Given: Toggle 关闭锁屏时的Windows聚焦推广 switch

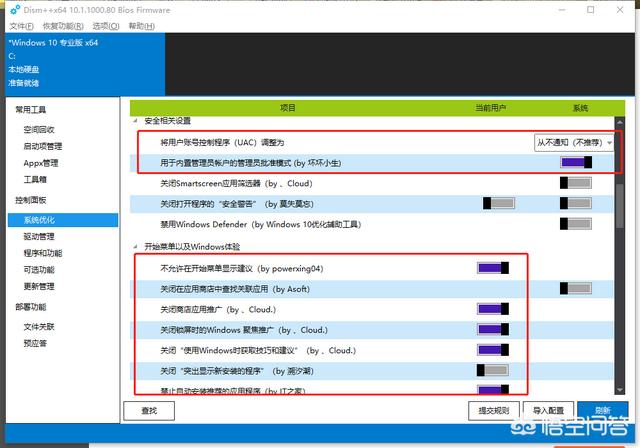Looking at the screenshot, I should click(x=493, y=329).
